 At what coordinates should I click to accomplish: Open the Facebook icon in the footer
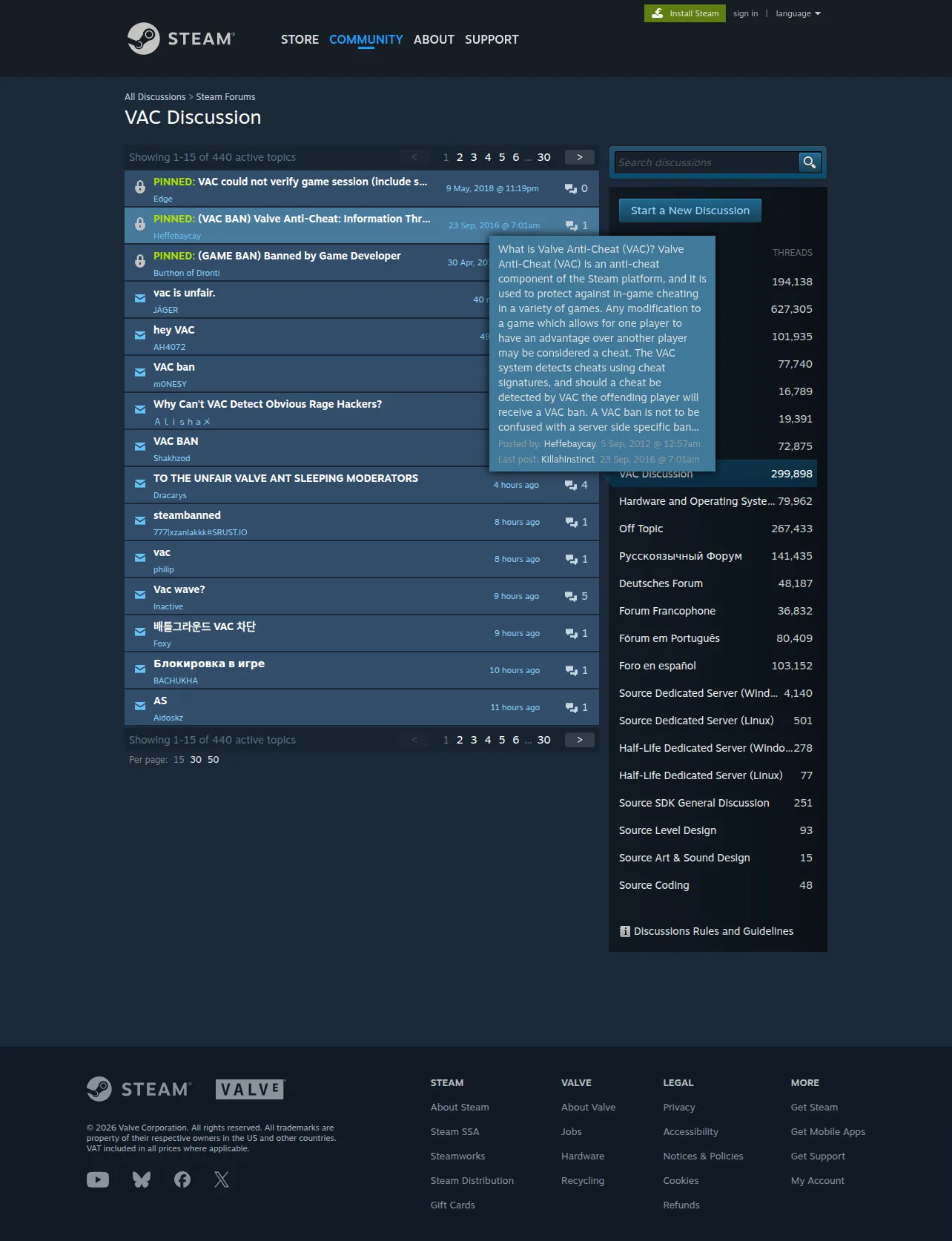tap(182, 1179)
